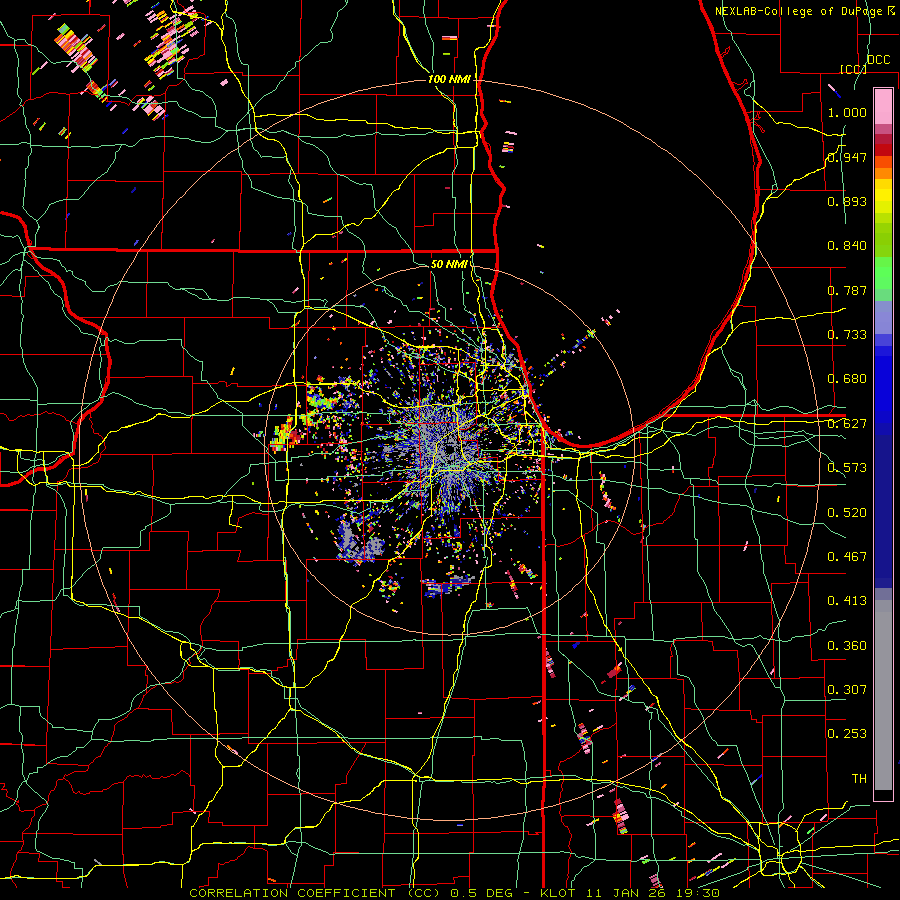Image resolution: width=900 pixels, height=900 pixels.
Task: Click the 50 NMI range ring label
Action: [x=448, y=264]
